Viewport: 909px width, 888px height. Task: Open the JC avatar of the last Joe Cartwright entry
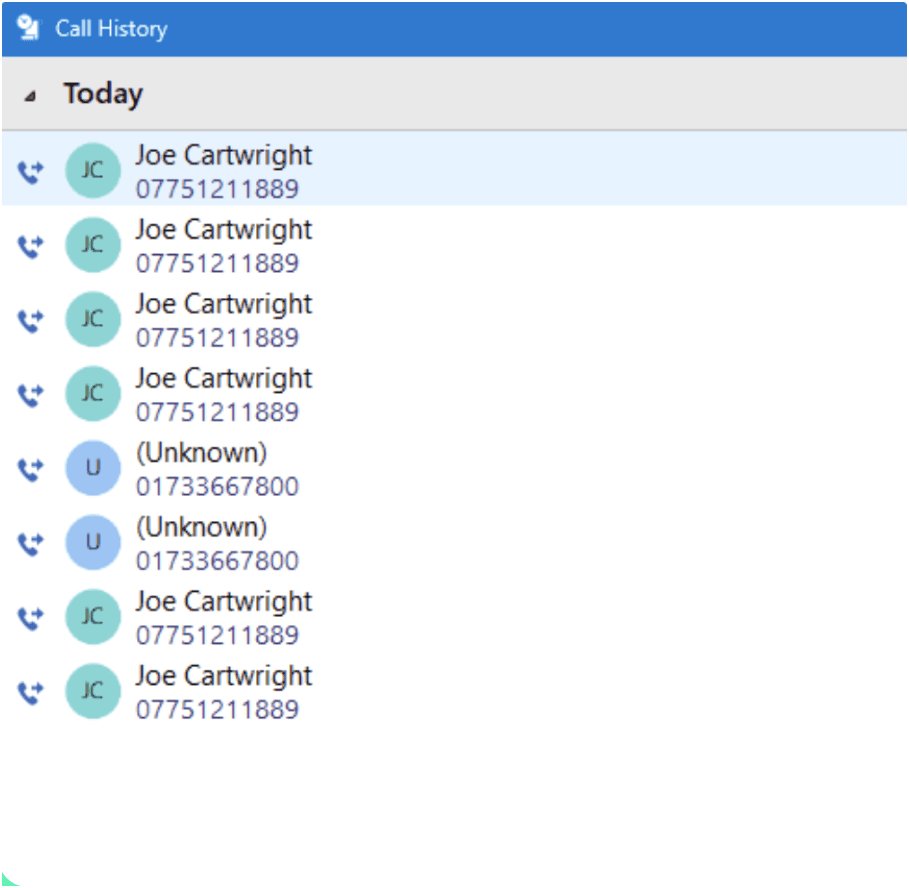pyautogui.click(x=93, y=691)
